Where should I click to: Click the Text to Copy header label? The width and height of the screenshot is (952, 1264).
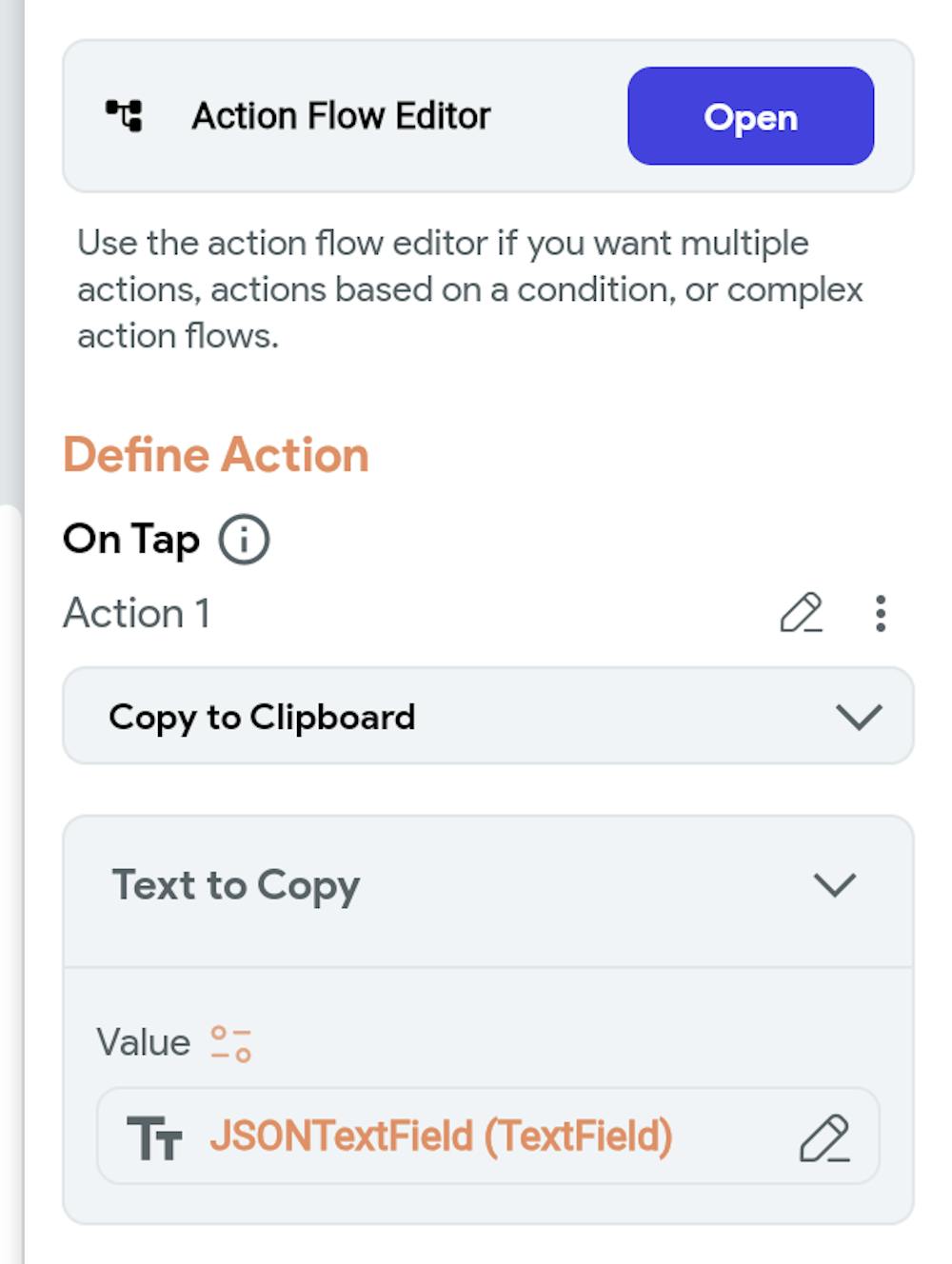tap(236, 885)
